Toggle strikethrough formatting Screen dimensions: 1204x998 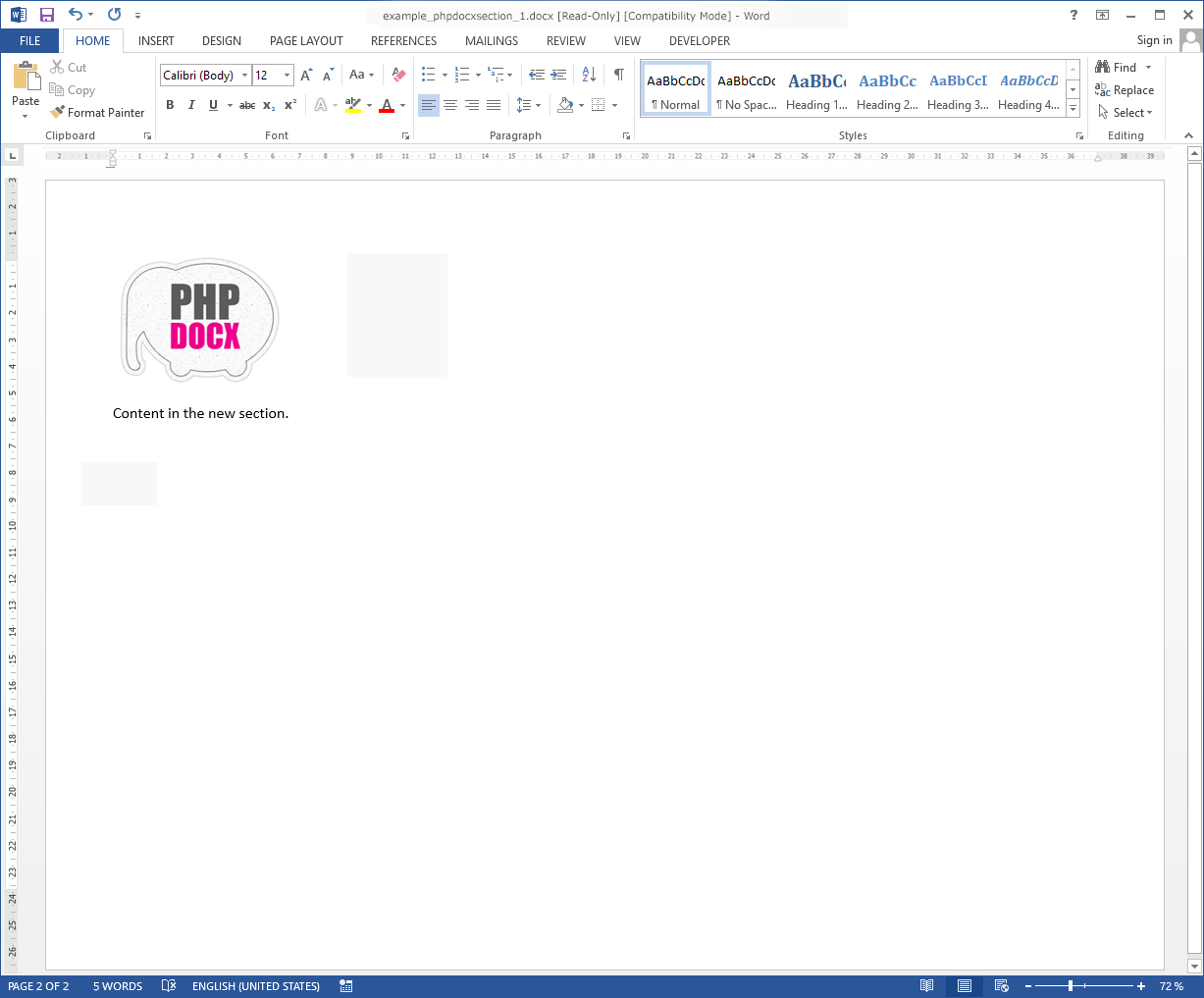247,105
